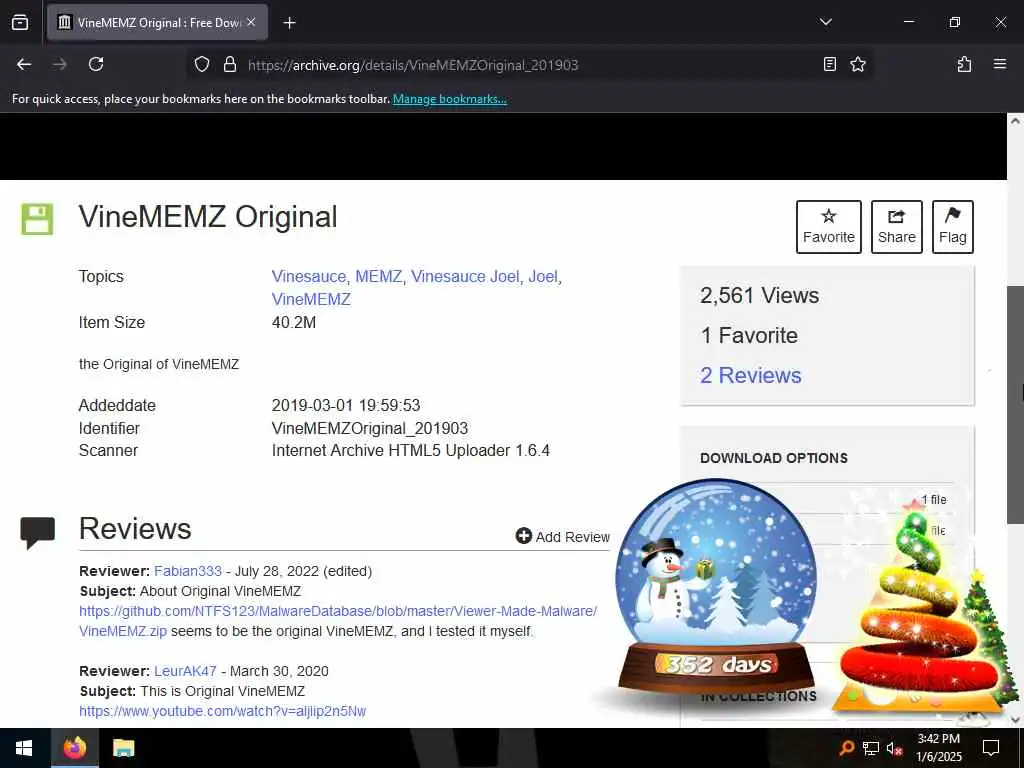Screen dimensions: 1024x768
Task: Switch to Firefox in the taskbar
Action: (x=74, y=748)
